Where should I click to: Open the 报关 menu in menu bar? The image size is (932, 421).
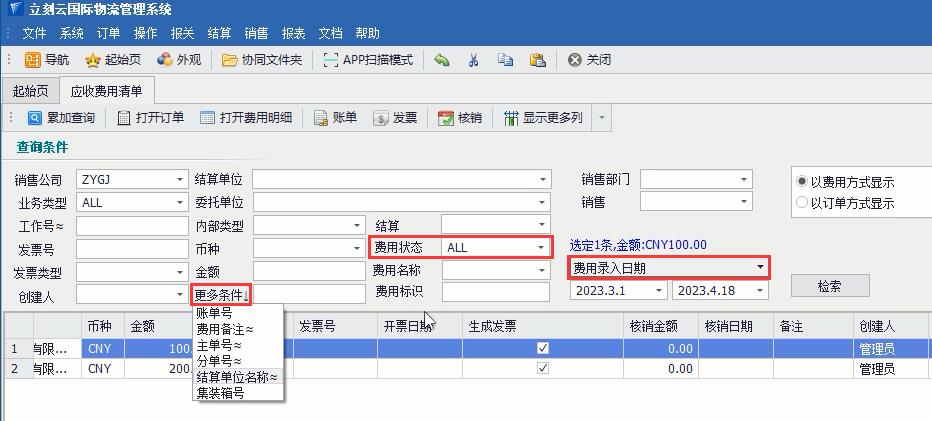pos(182,33)
